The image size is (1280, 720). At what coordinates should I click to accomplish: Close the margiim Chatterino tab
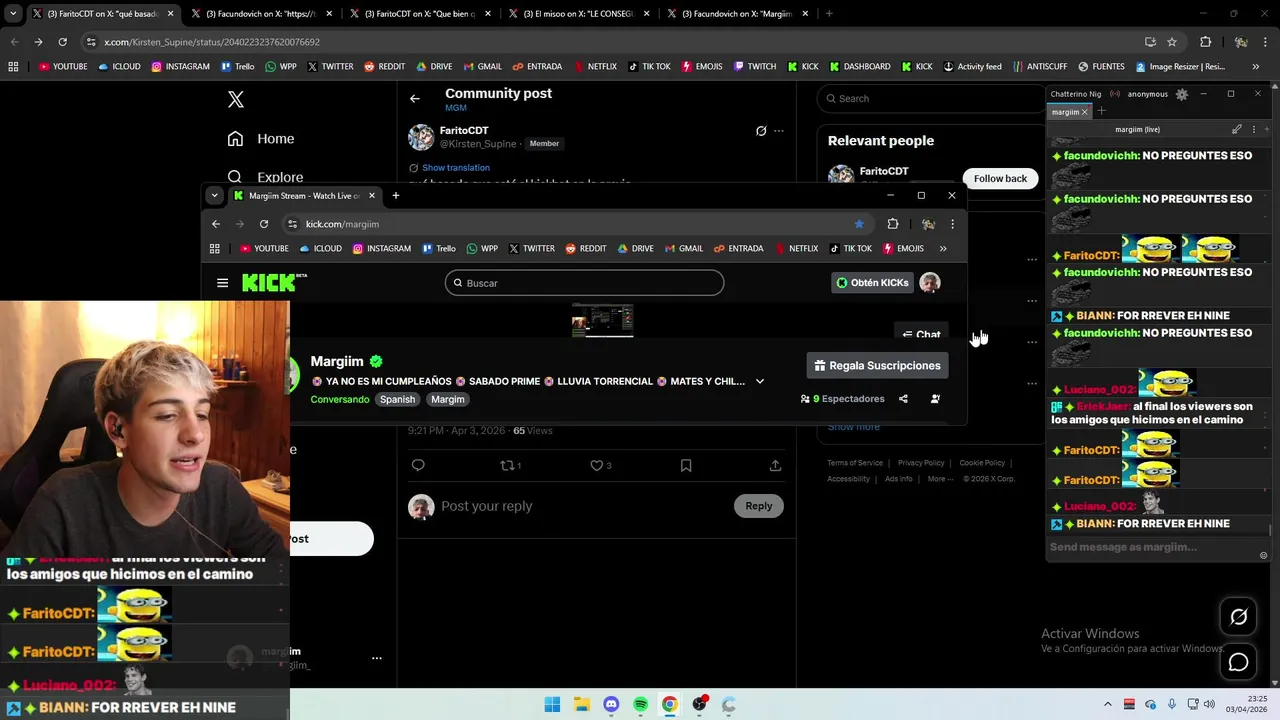click(1085, 112)
